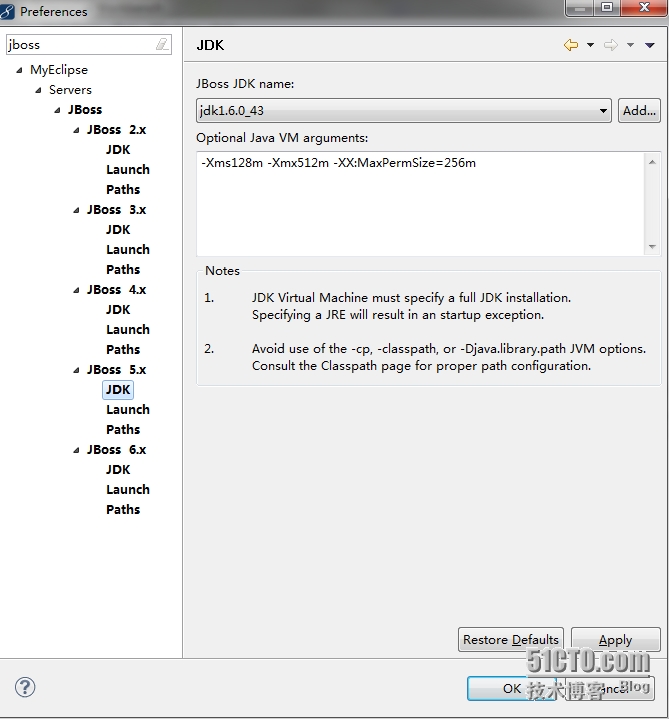Collapse the MyEclipse tree node
669x719 pixels.
[19, 70]
